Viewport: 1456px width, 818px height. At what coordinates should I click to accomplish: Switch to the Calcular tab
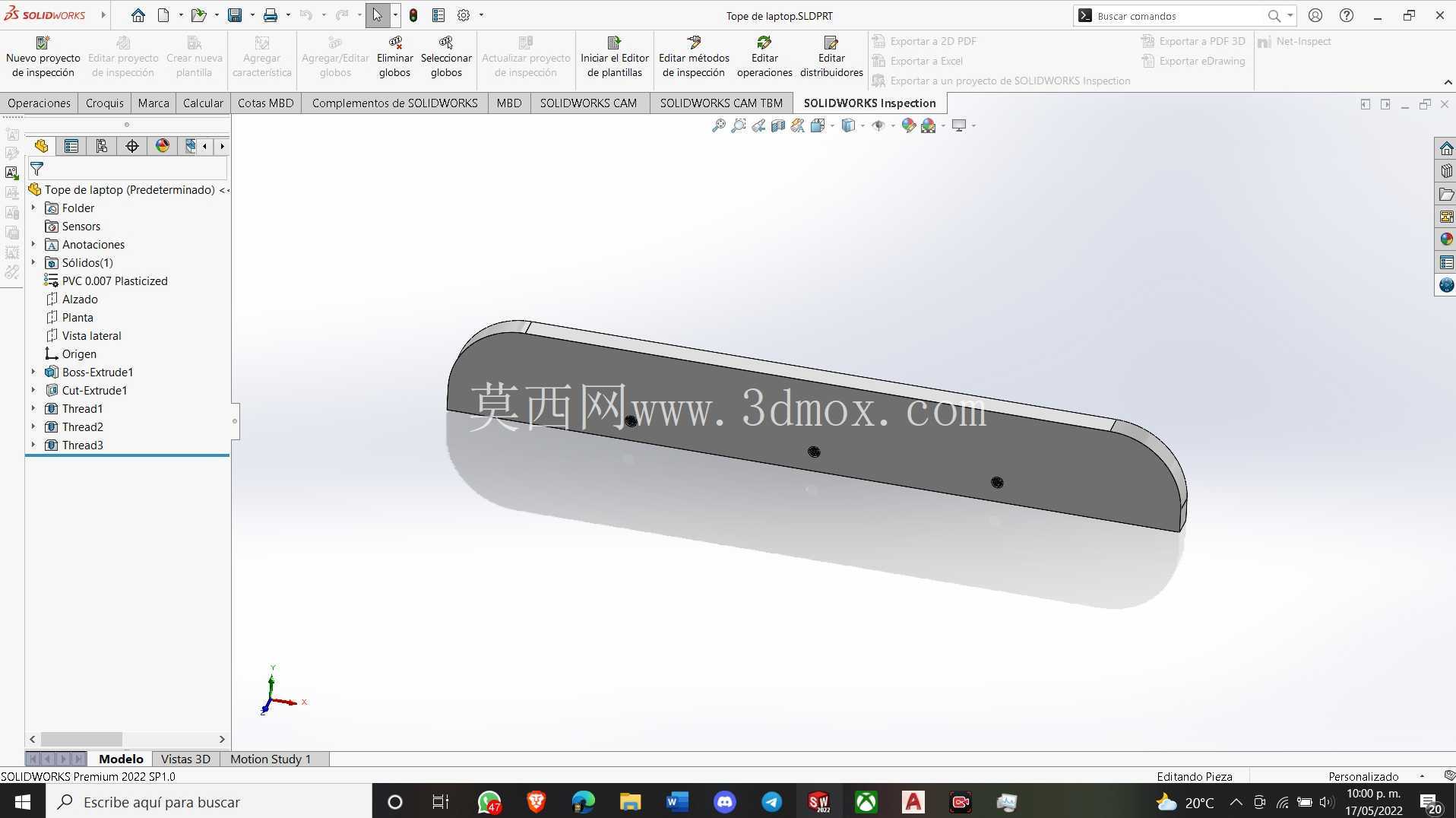coord(203,103)
